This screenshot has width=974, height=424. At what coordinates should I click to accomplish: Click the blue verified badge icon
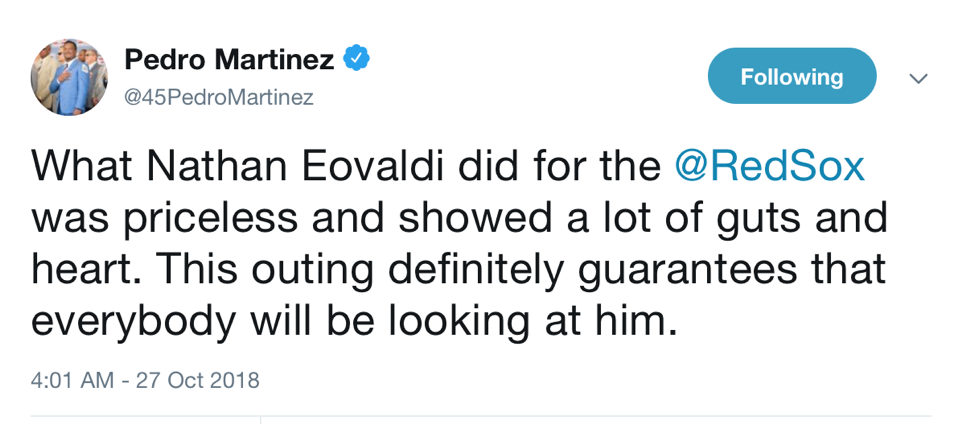pyautogui.click(x=357, y=59)
